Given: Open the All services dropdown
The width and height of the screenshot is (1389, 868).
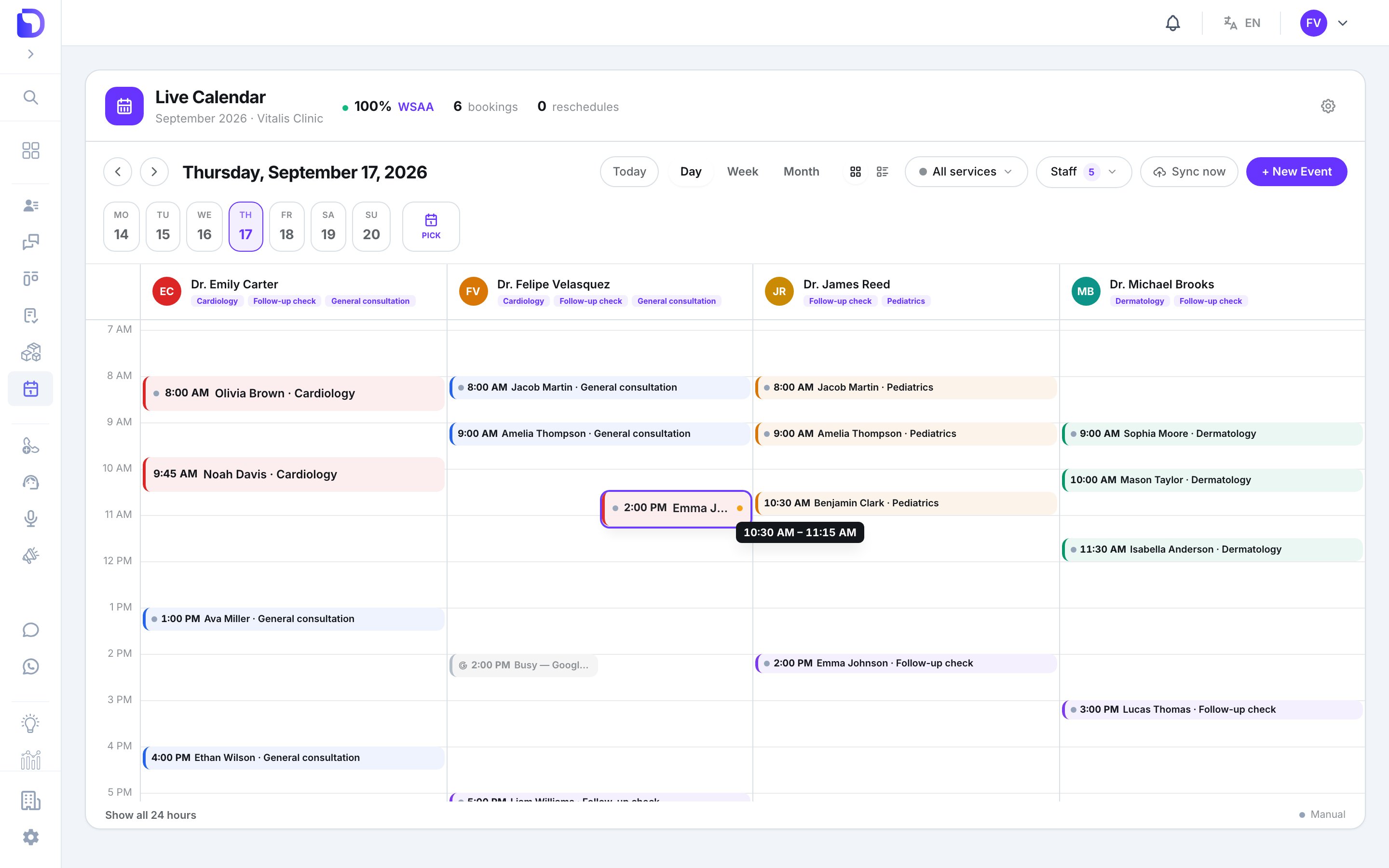Looking at the screenshot, I should coord(966,172).
